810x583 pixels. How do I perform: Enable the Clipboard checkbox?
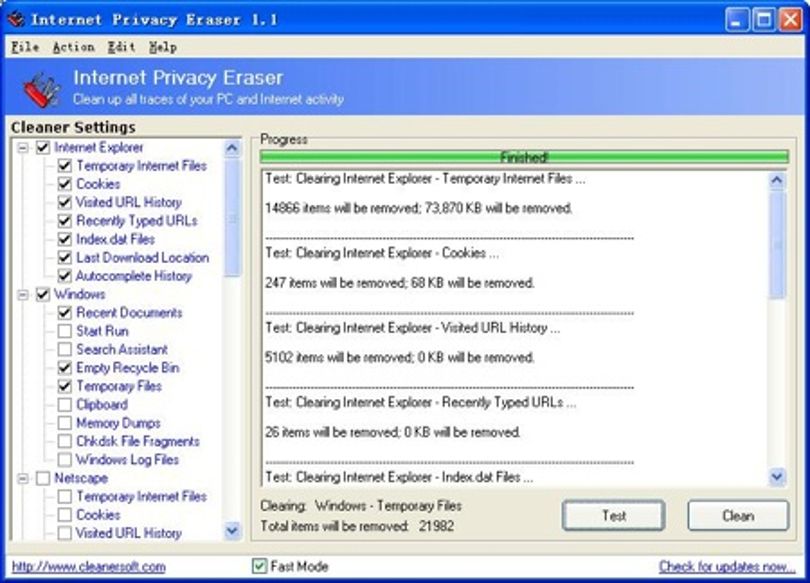coord(65,404)
